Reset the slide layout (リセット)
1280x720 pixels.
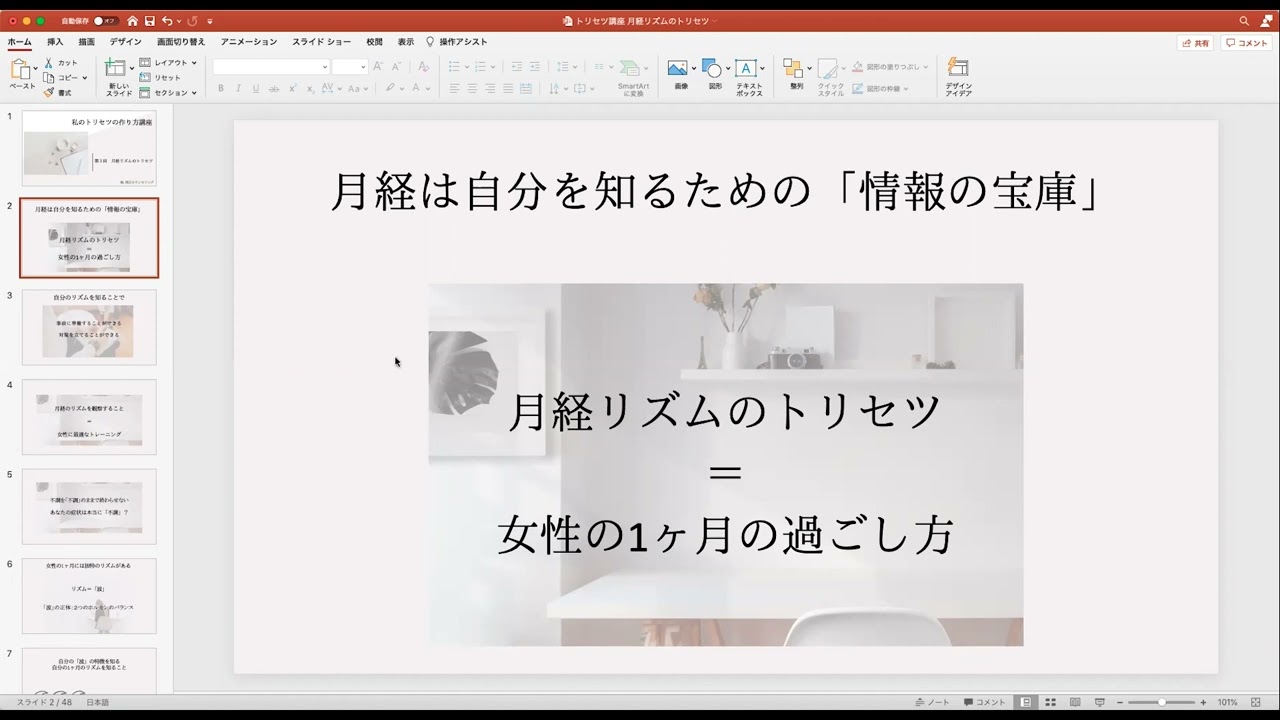pyautogui.click(x=160, y=77)
